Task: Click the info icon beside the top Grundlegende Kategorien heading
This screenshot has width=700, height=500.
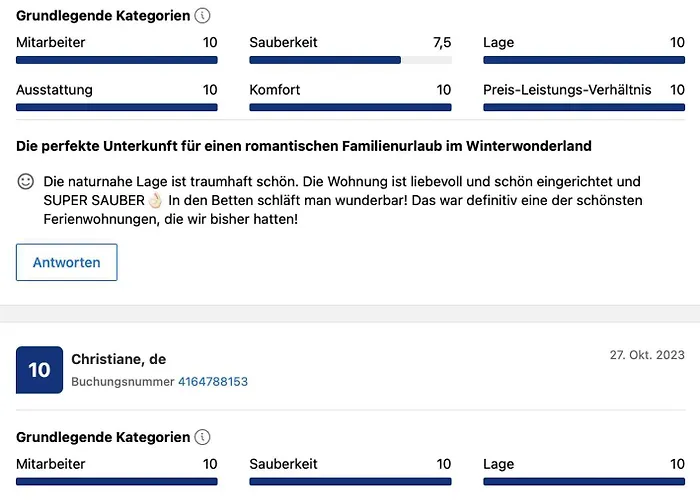Action: pyautogui.click(x=203, y=16)
